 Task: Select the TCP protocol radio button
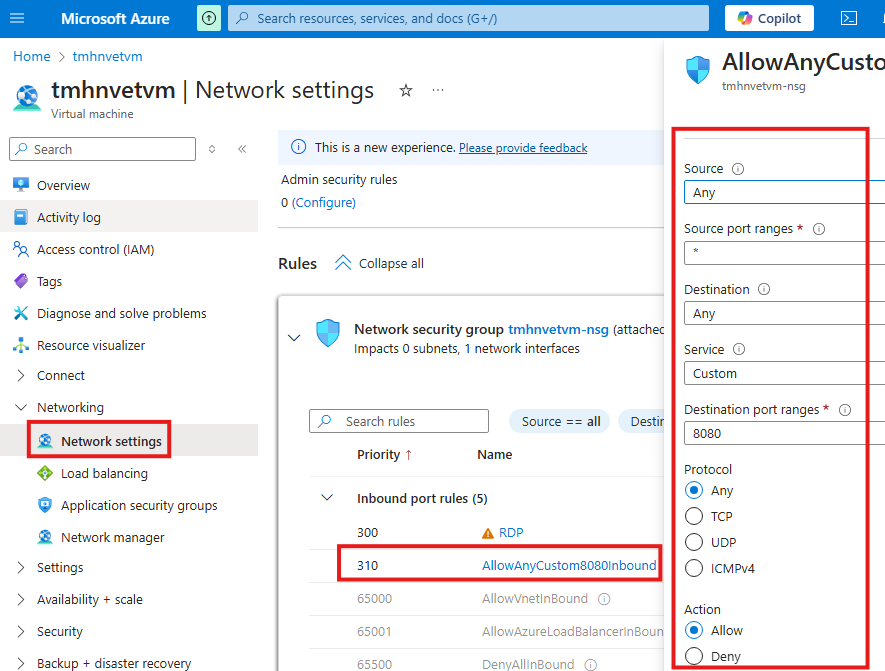point(694,516)
